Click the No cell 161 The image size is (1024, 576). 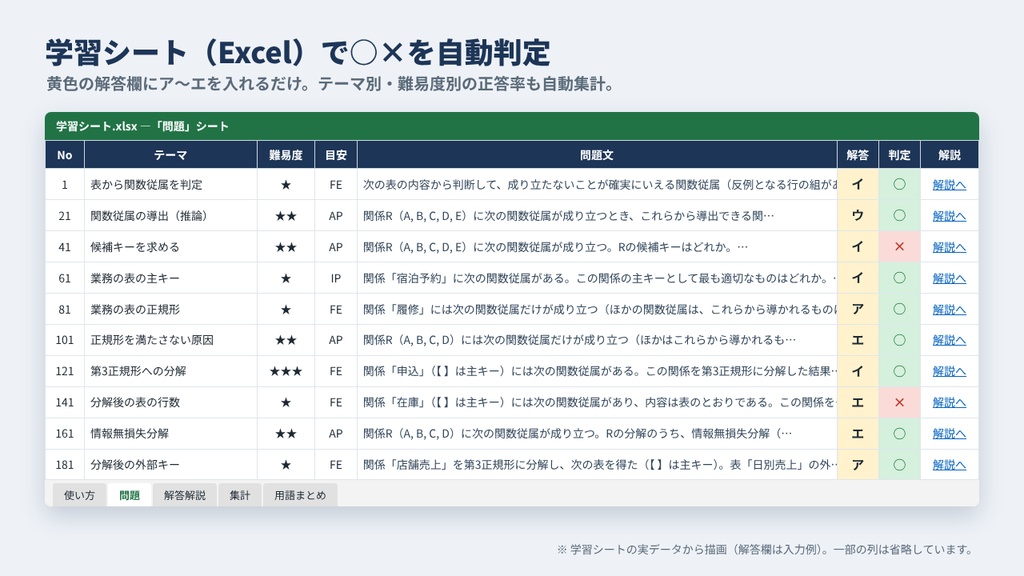coord(65,434)
